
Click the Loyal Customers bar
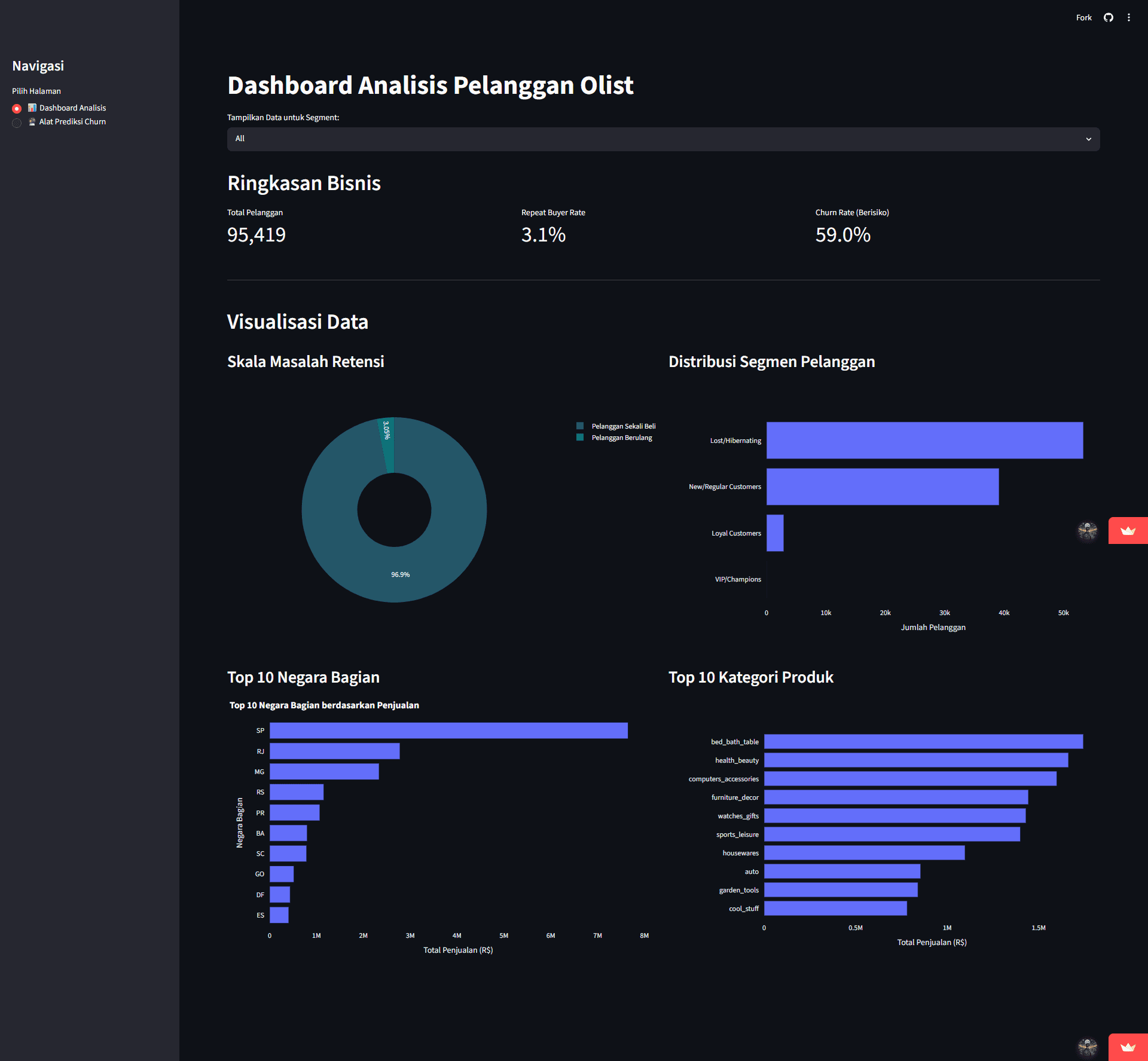point(775,533)
